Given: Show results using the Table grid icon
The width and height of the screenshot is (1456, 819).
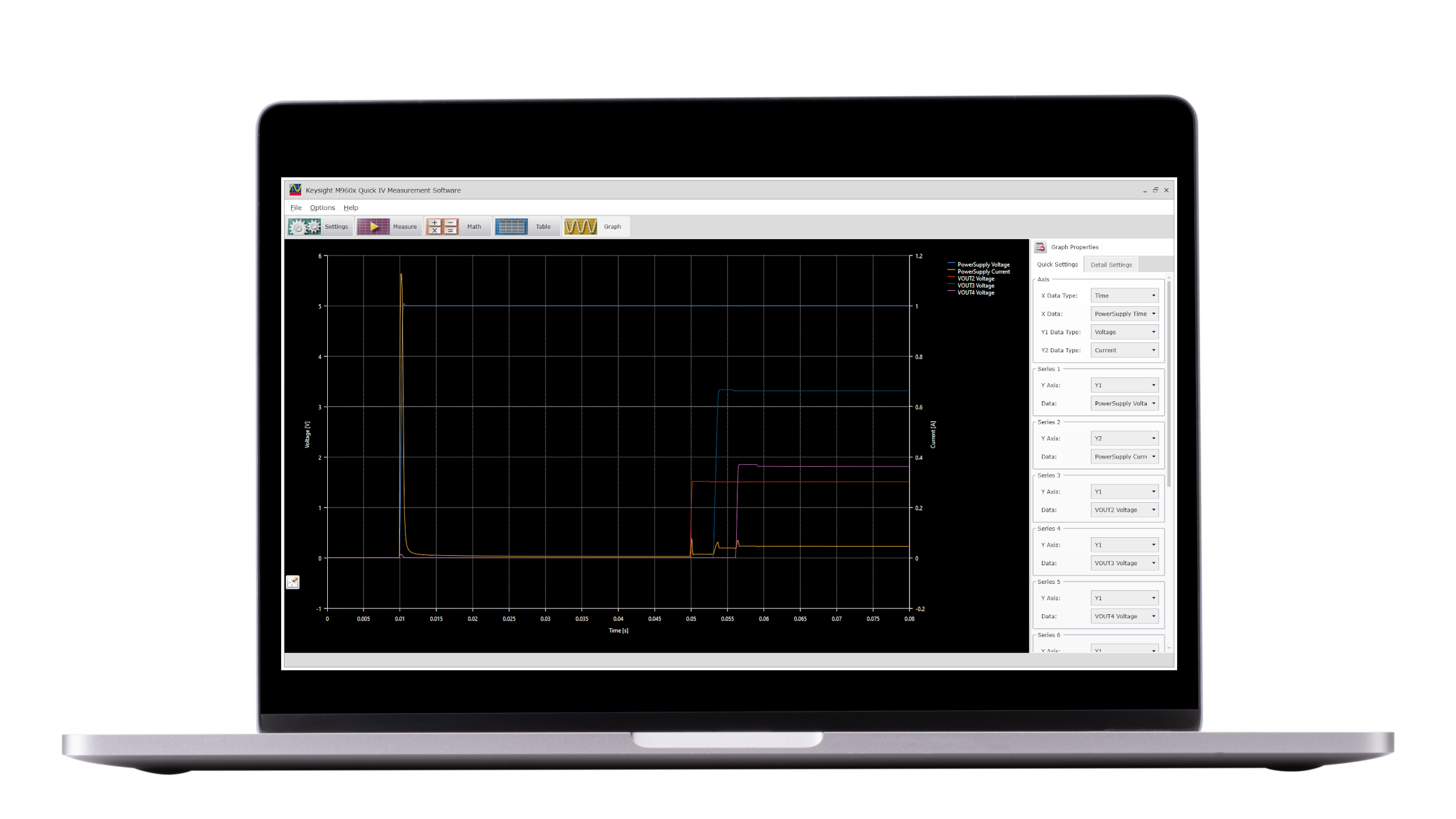Looking at the screenshot, I should click(x=511, y=226).
